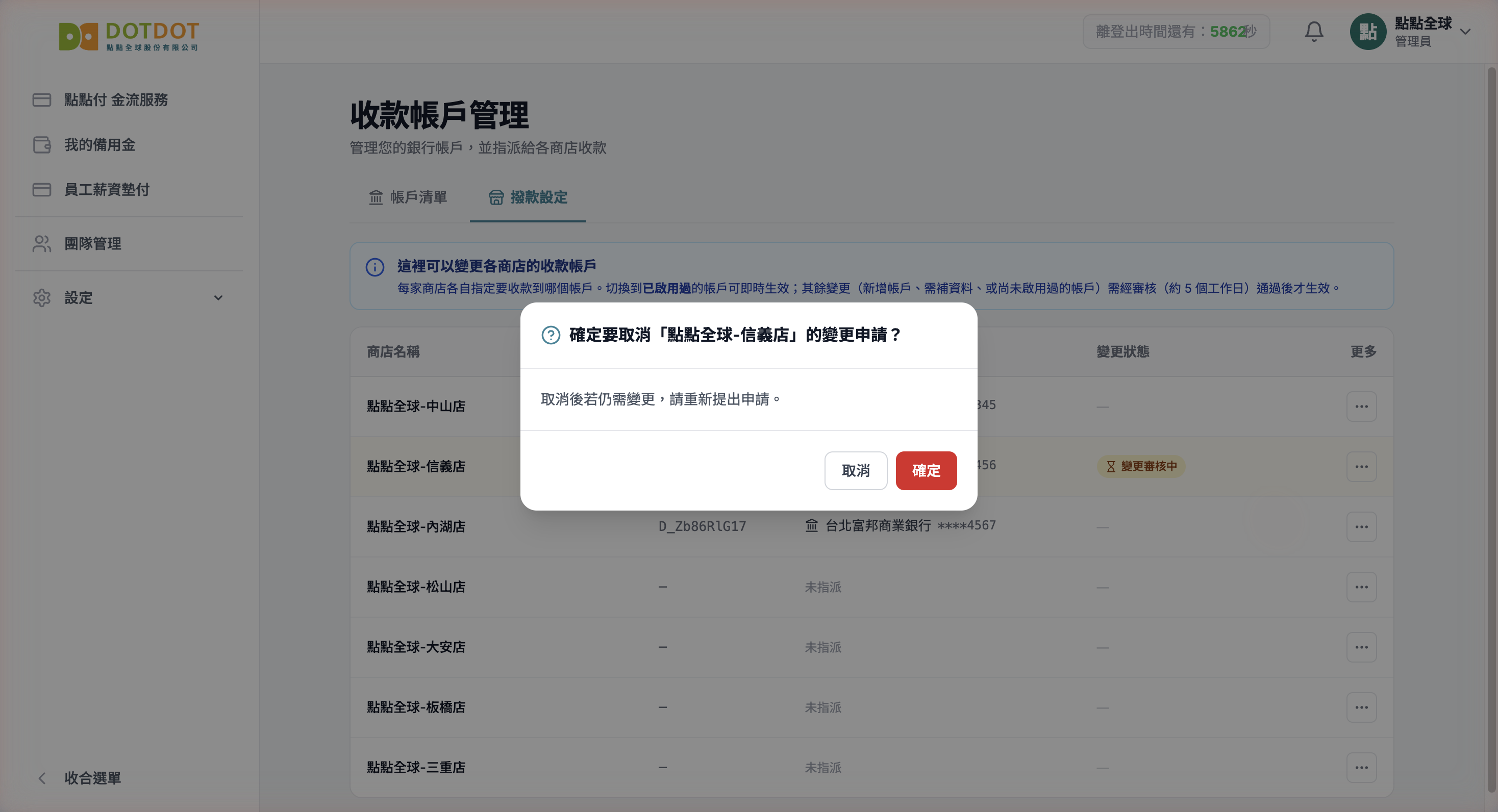Click the logout countdown timer box
Viewport: 1498px width, 812px height.
pyautogui.click(x=1176, y=32)
